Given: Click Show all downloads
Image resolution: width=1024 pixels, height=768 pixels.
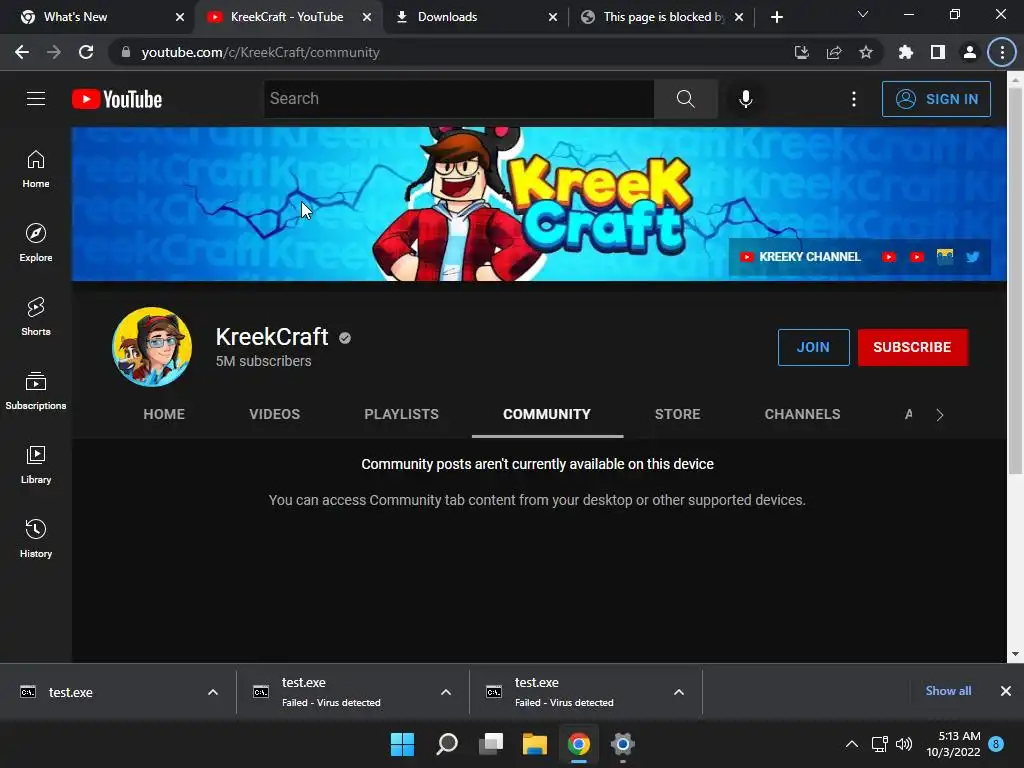Looking at the screenshot, I should click(948, 691).
